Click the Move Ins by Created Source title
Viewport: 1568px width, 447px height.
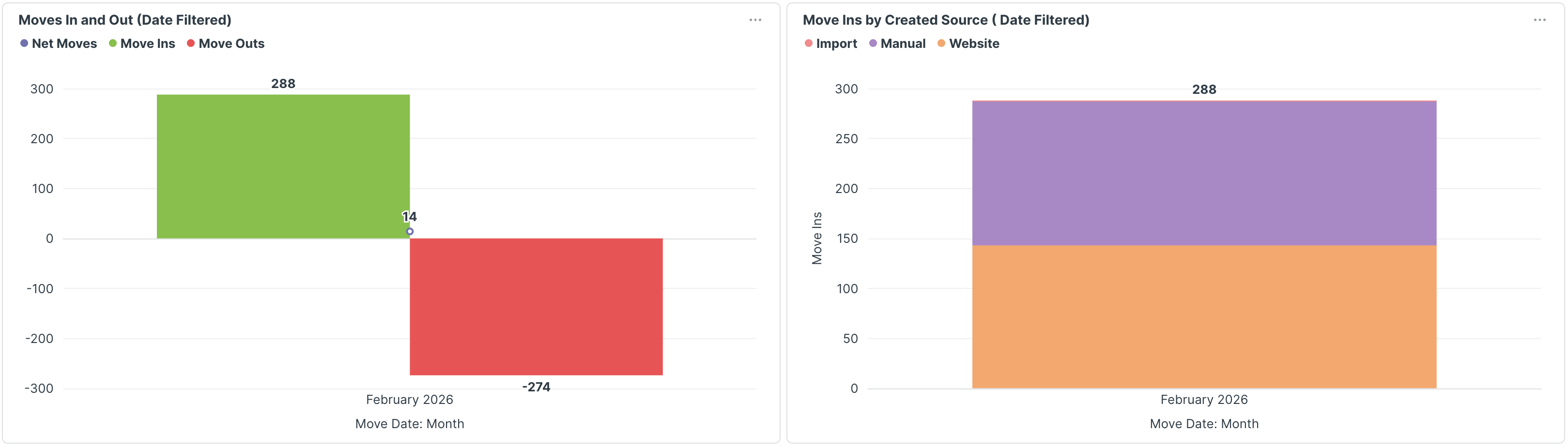point(945,20)
